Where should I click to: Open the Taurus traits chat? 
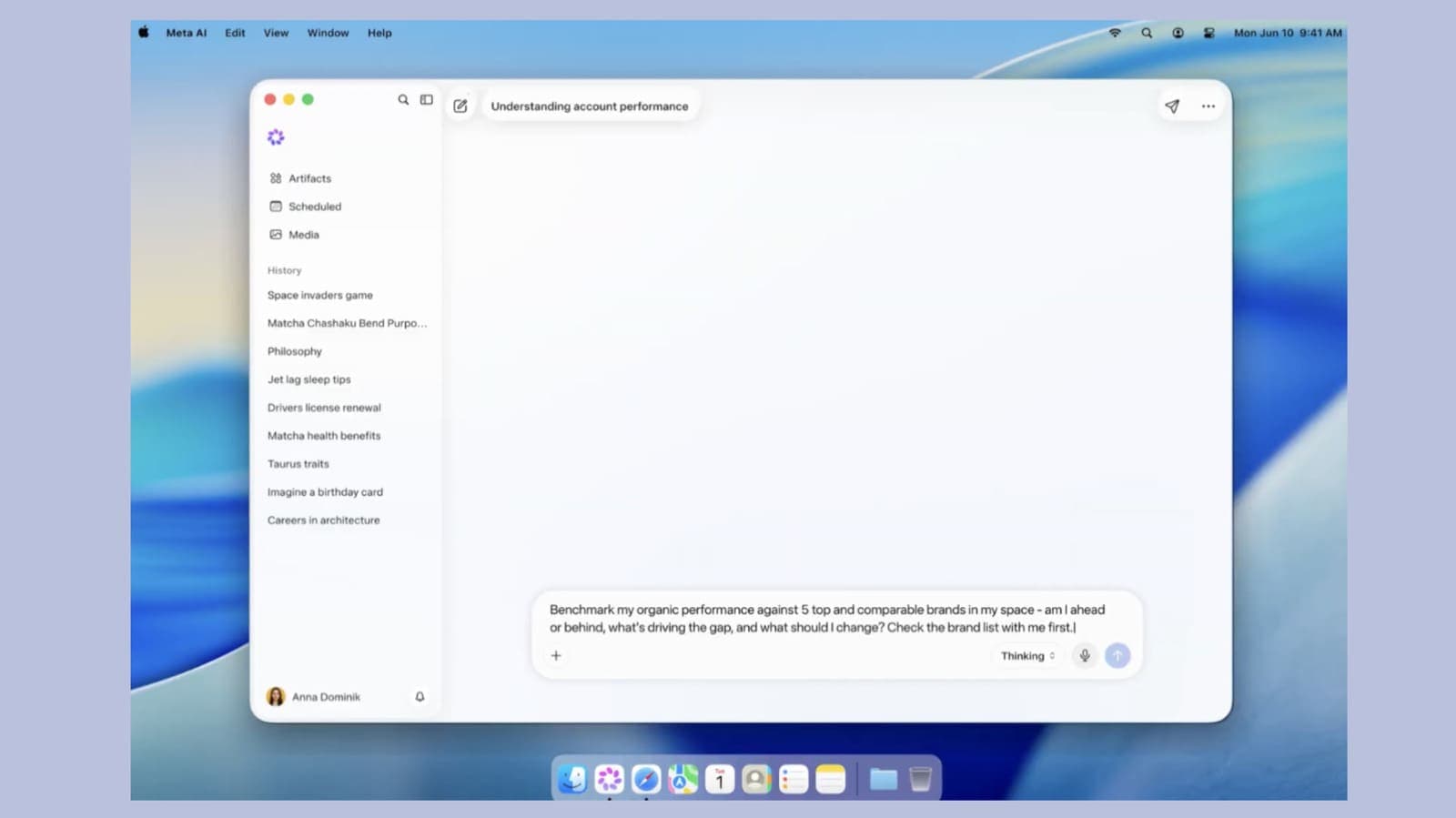coord(298,464)
